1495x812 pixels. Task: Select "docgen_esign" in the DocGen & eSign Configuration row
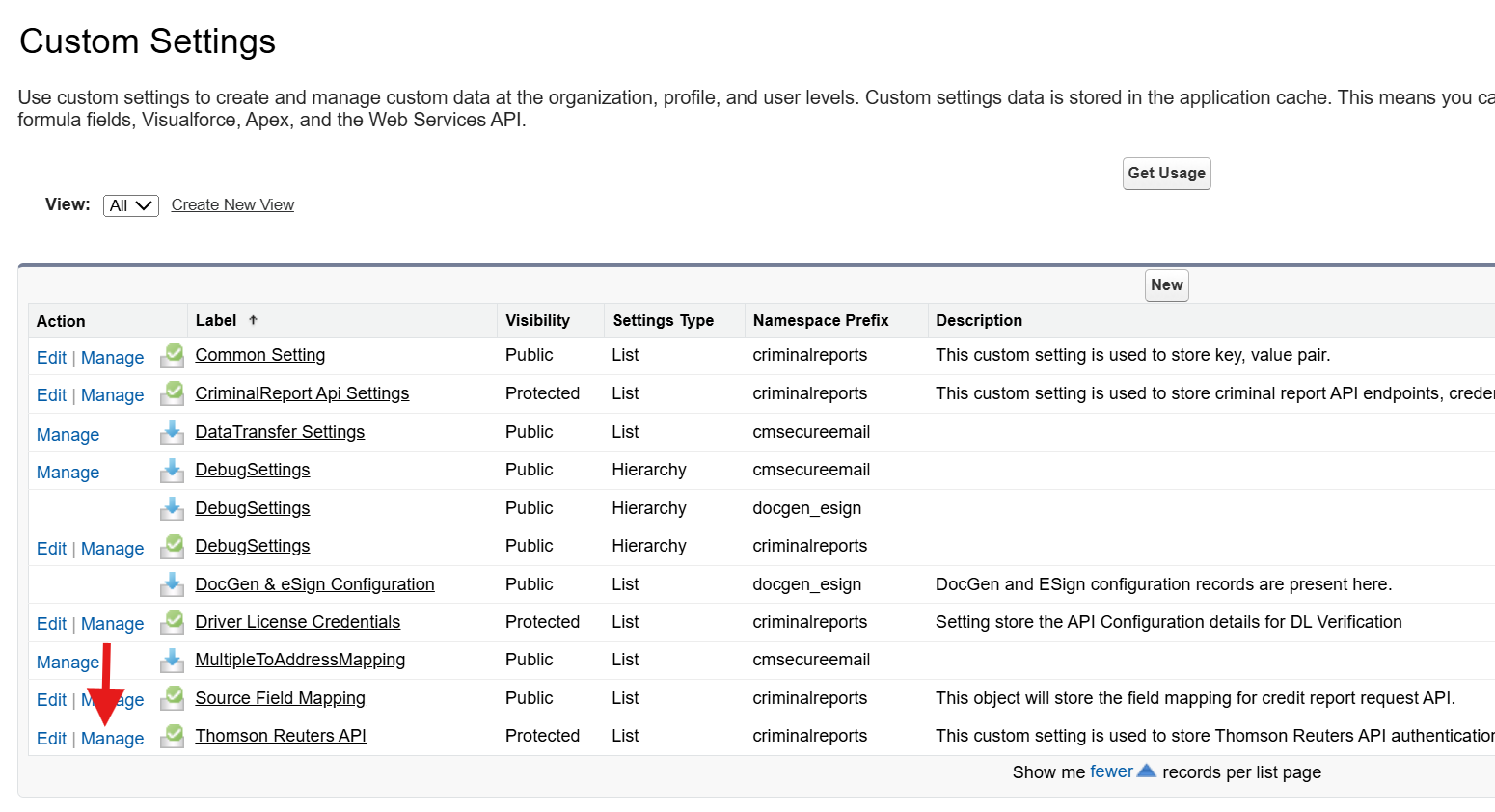807,584
